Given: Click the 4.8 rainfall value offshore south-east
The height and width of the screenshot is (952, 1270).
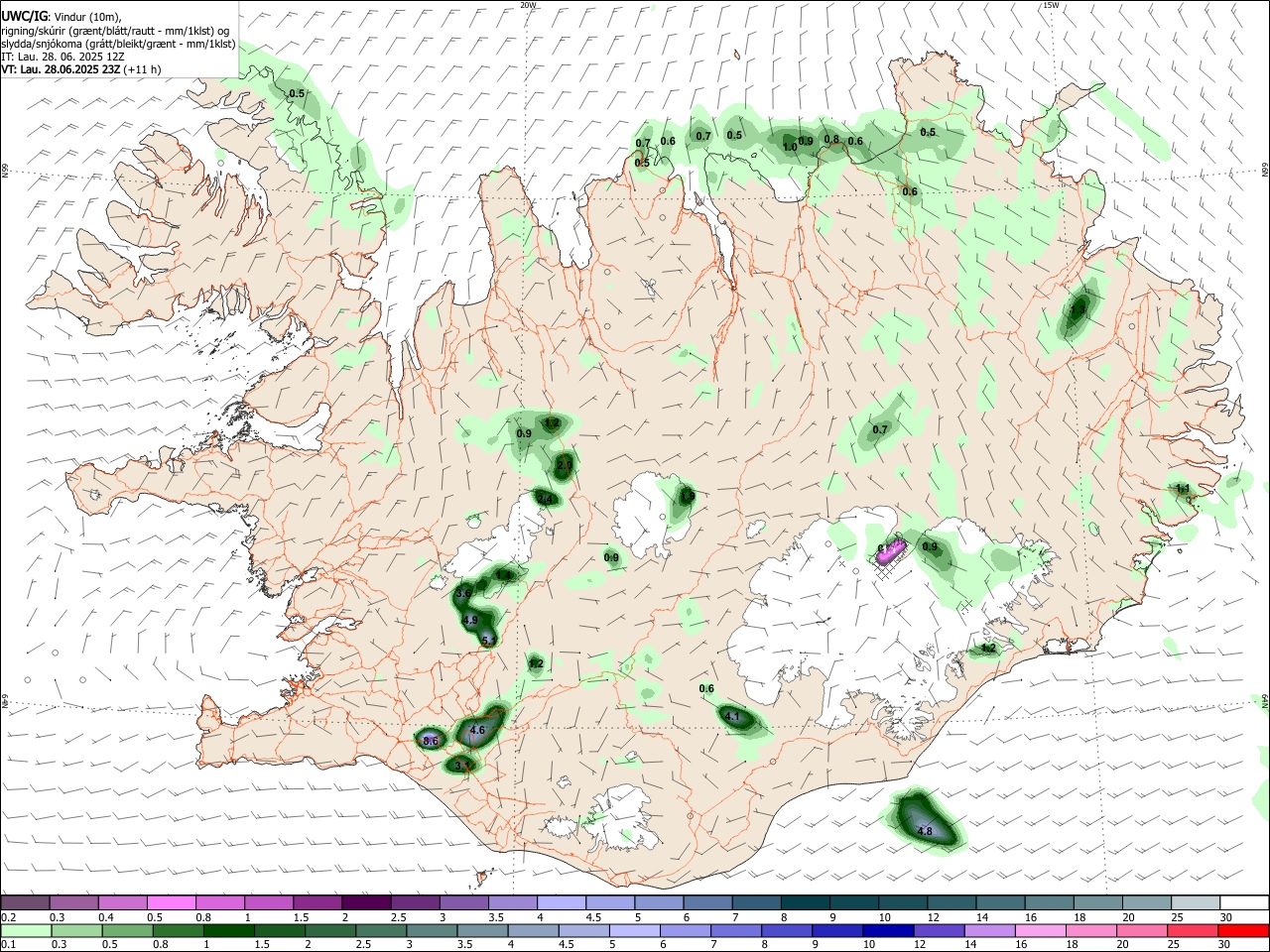Looking at the screenshot, I should (x=925, y=831).
